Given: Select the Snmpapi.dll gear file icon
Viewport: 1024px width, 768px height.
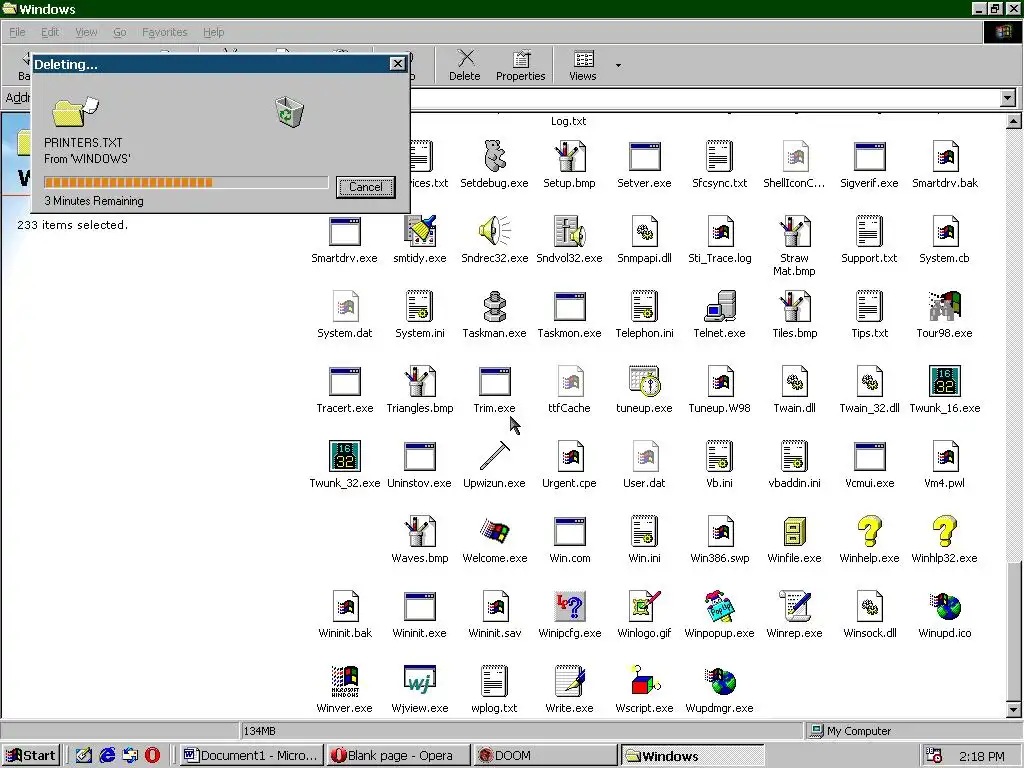Looking at the screenshot, I should click(645, 231).
